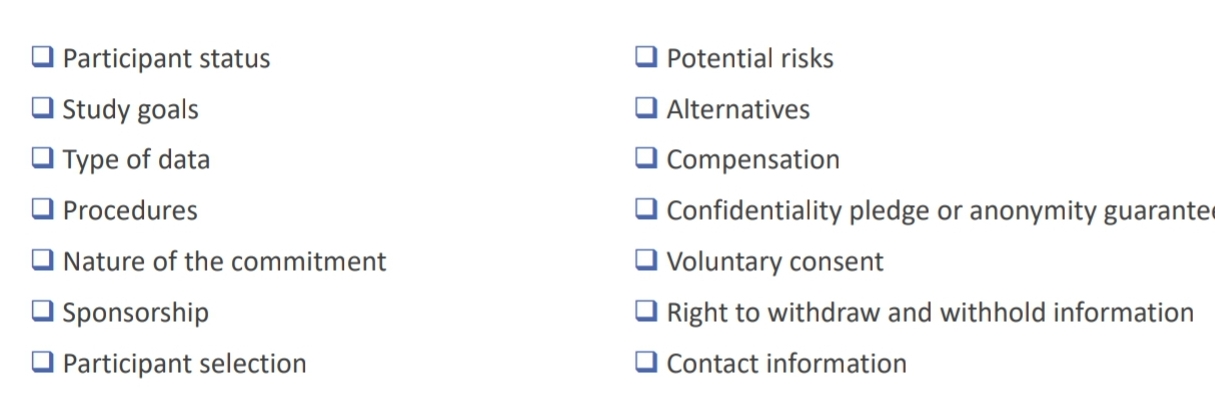
Task: Click the Compensation label text
Action: pos(753,160)
